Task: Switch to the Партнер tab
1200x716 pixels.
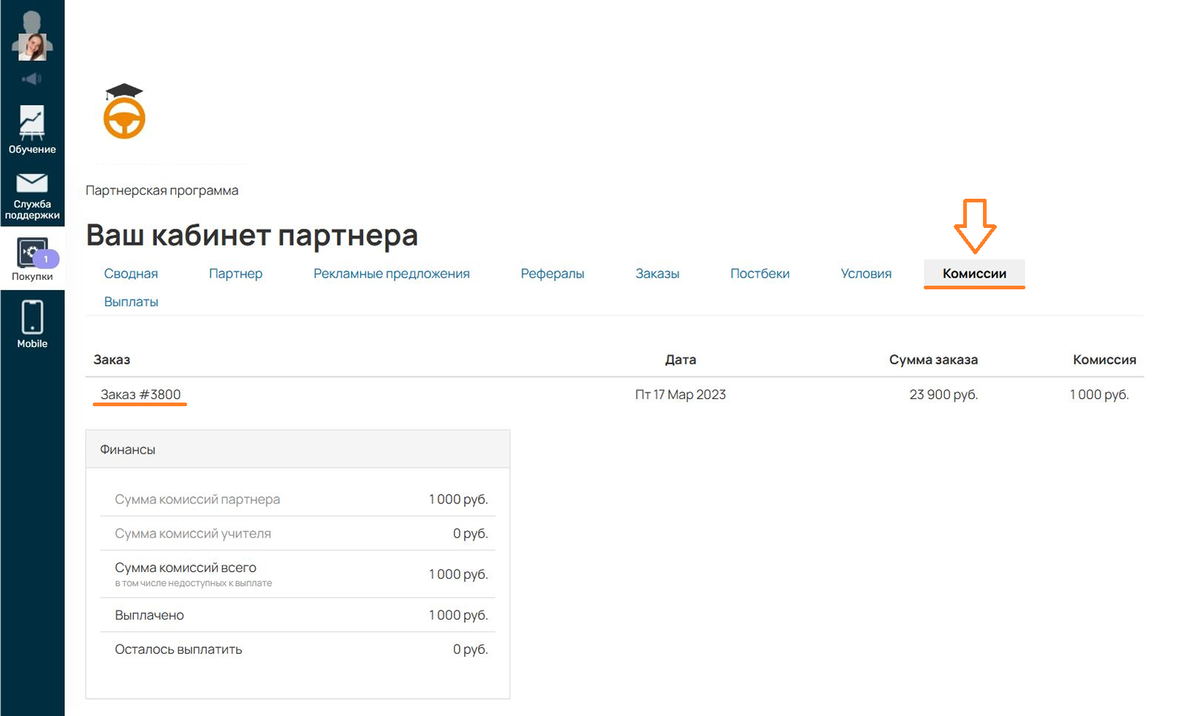Action: coord(236,273)
